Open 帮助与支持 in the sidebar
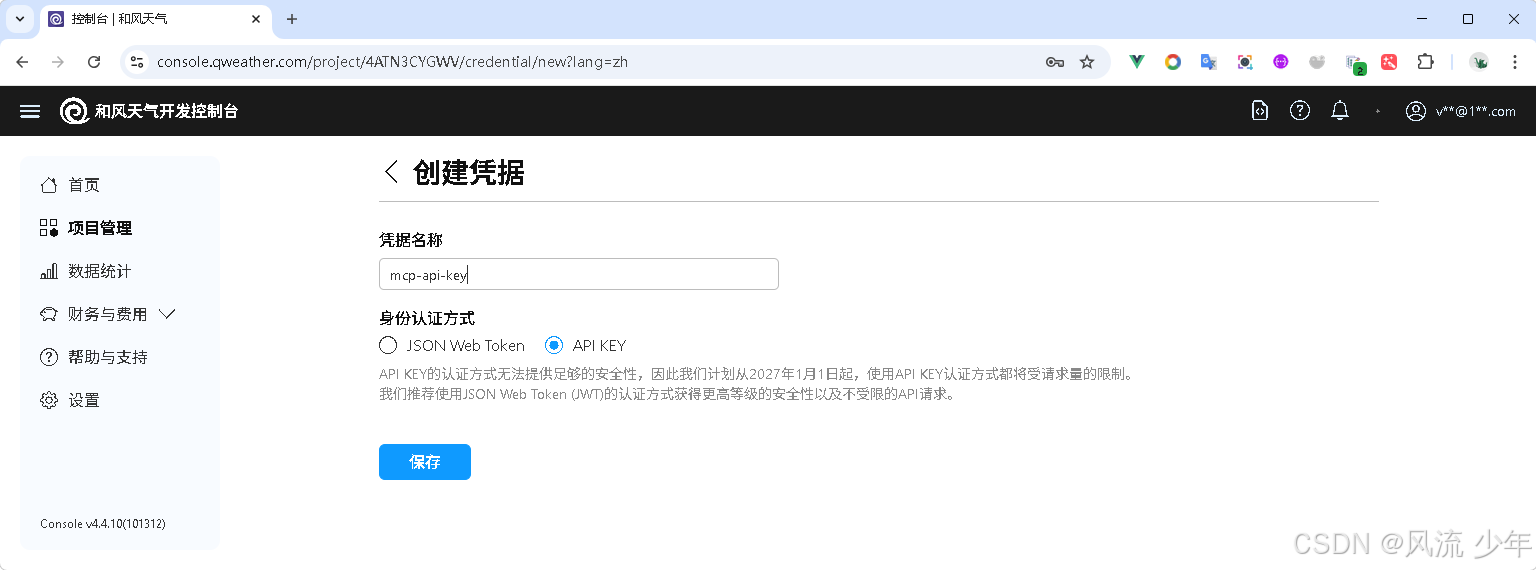1536x570 pixels. (x=93, y=357)
